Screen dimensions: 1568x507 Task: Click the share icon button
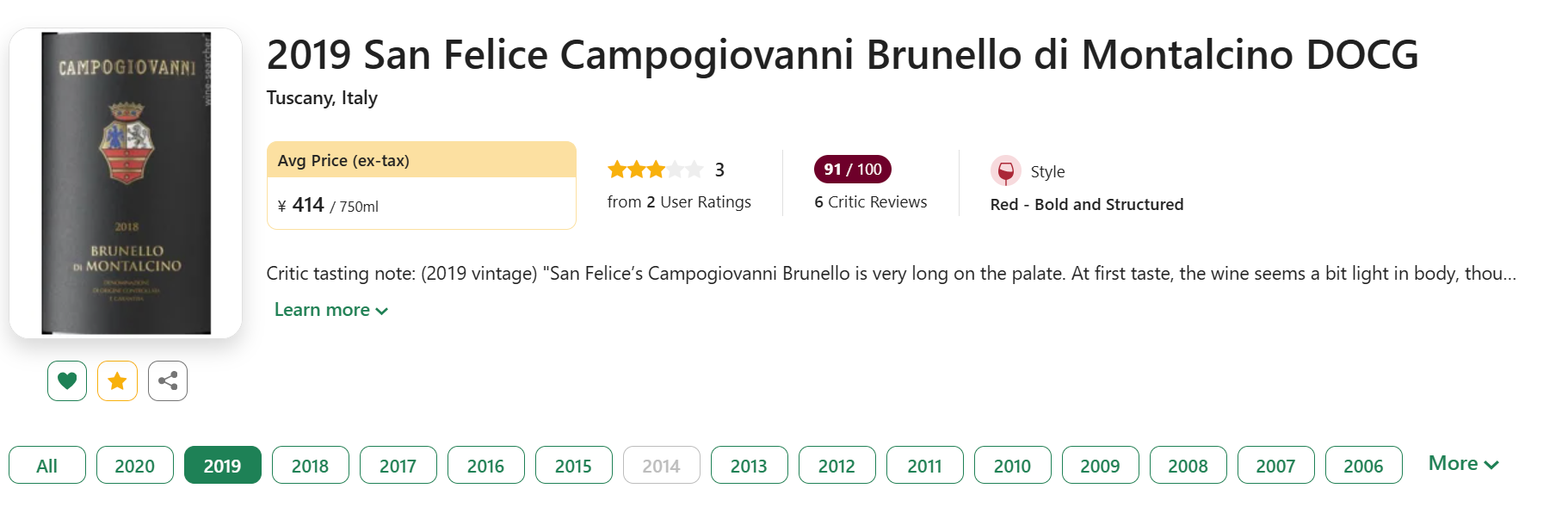[168, 380]
